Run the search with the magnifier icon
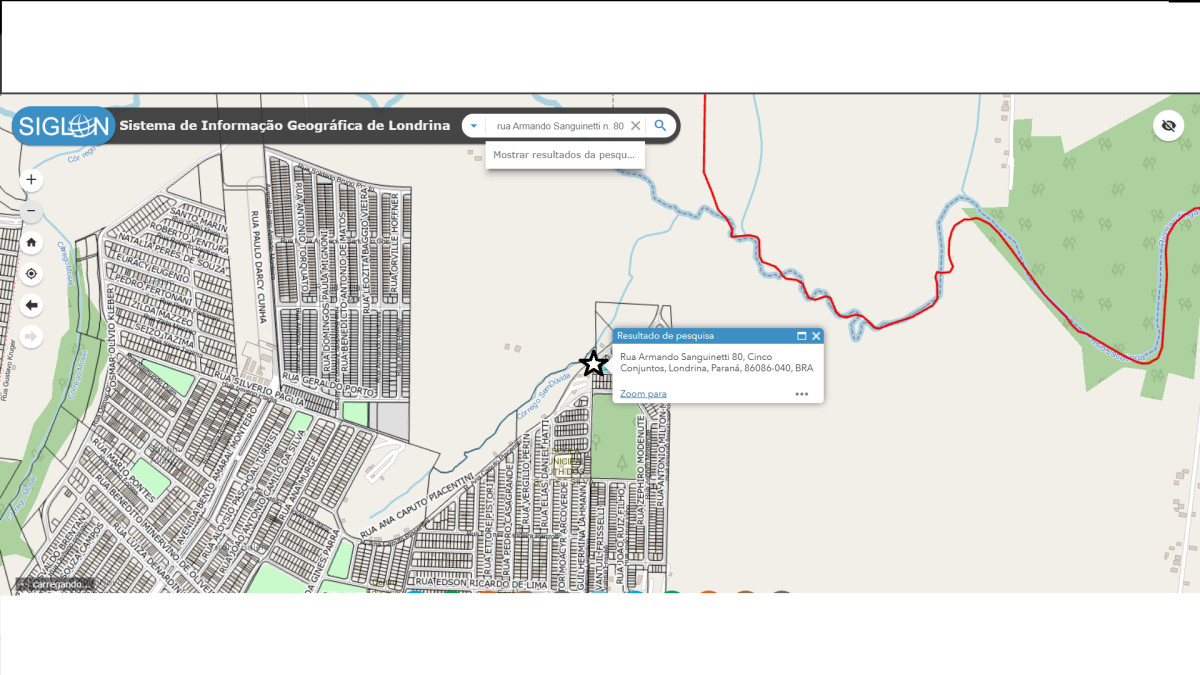Screen dimensions: 1200x675 (660, 126)
